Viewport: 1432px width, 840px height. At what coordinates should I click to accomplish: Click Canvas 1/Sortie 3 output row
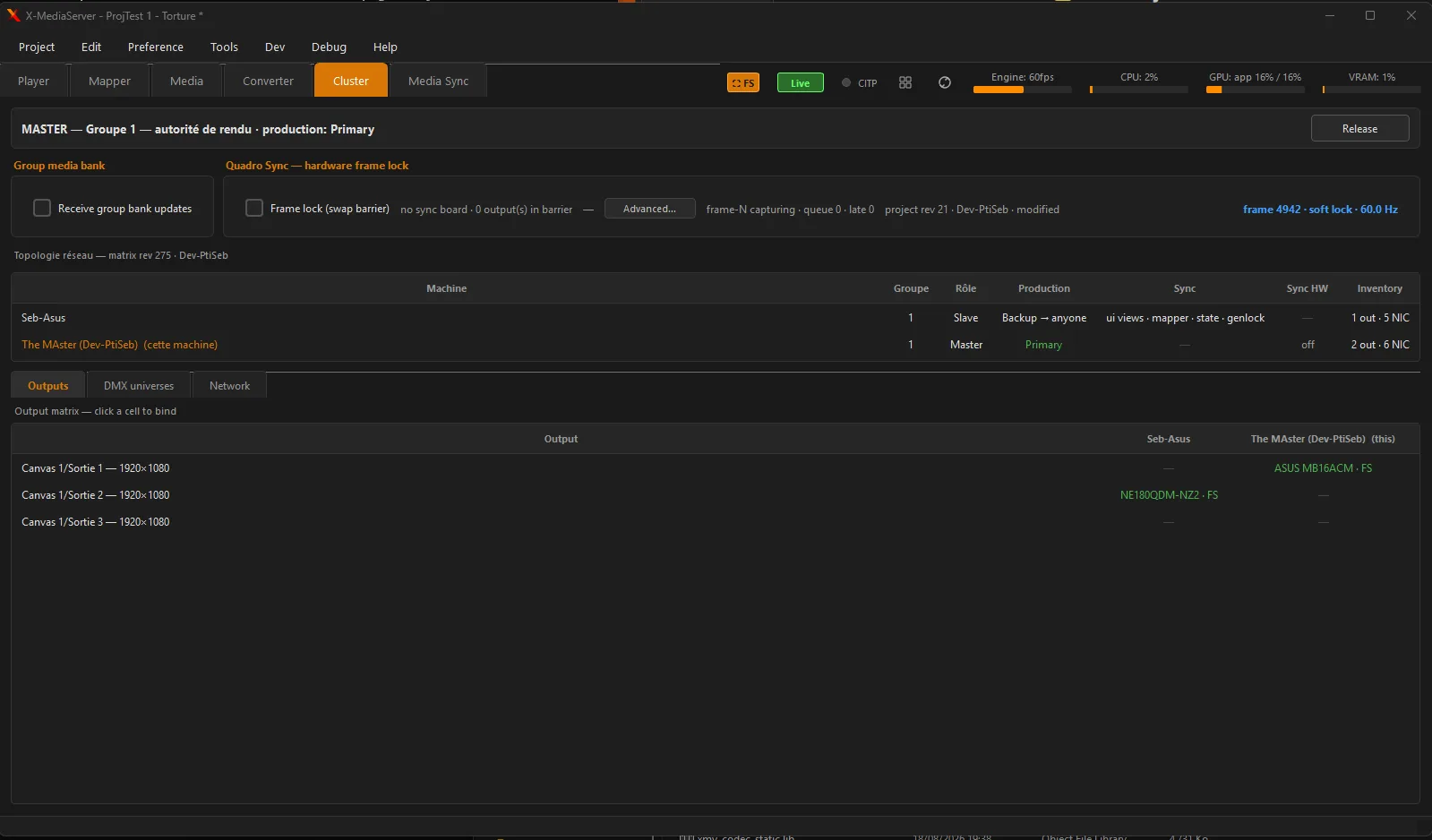[x=715, y=522]
